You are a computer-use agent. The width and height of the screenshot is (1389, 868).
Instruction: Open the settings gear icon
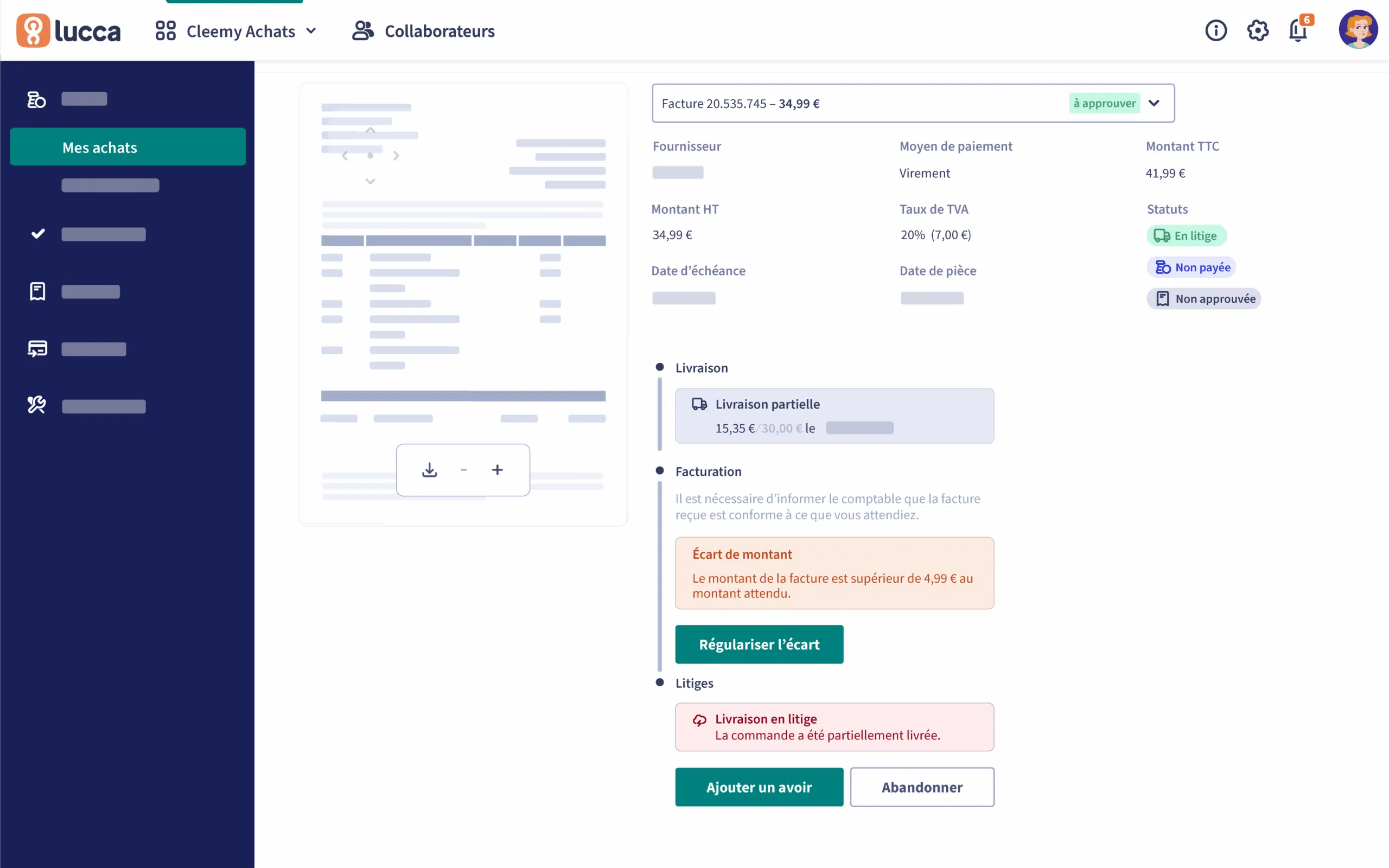tap(1257, 30)
